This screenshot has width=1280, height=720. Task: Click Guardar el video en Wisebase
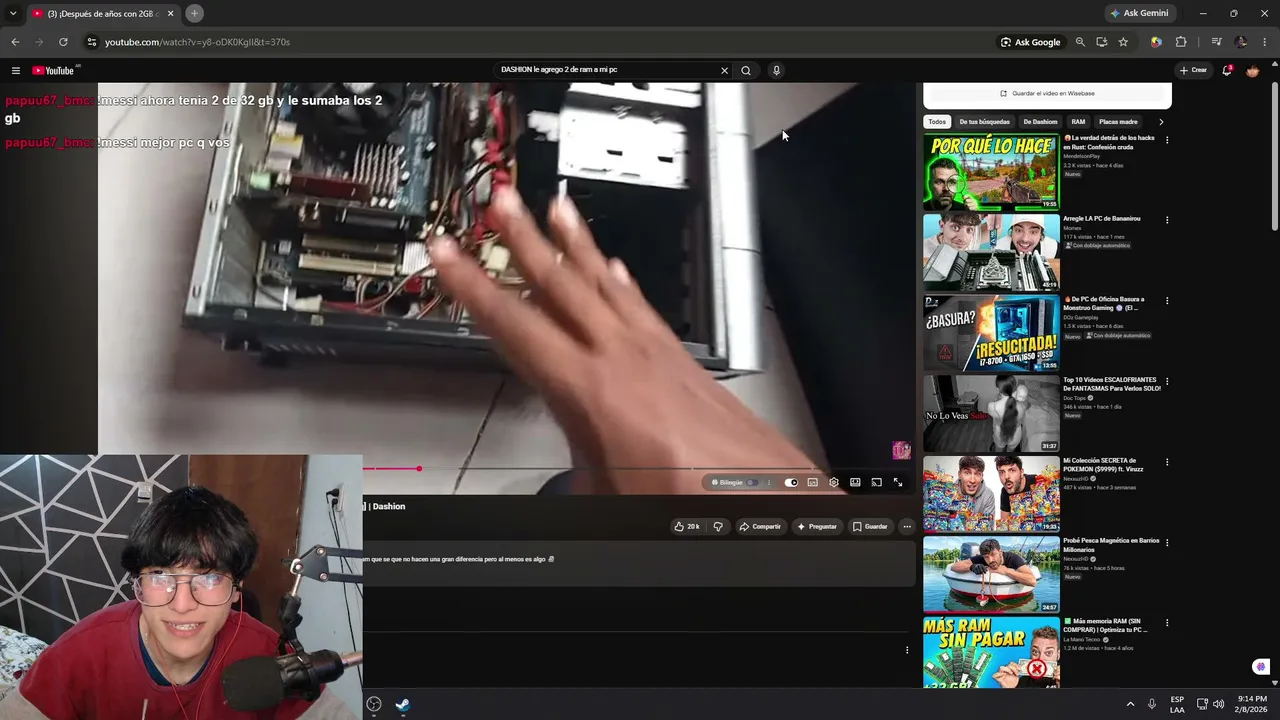1047,93
